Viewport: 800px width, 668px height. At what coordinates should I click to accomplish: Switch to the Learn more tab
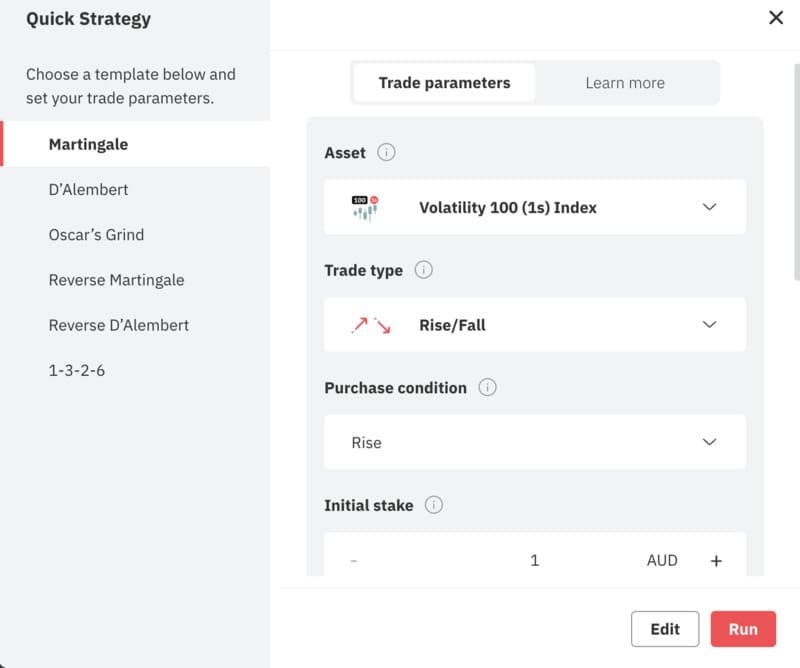point(625,83)
